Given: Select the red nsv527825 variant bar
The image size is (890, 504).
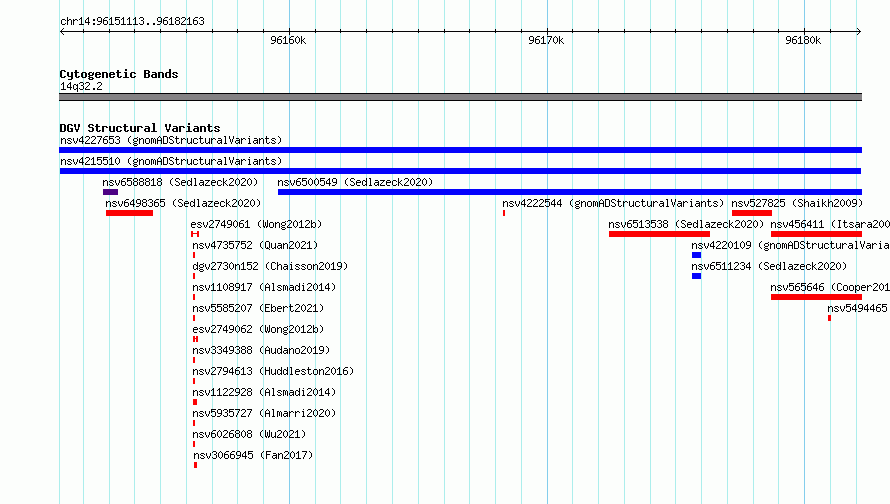Looking at the screenshot, I should (752, 213).
